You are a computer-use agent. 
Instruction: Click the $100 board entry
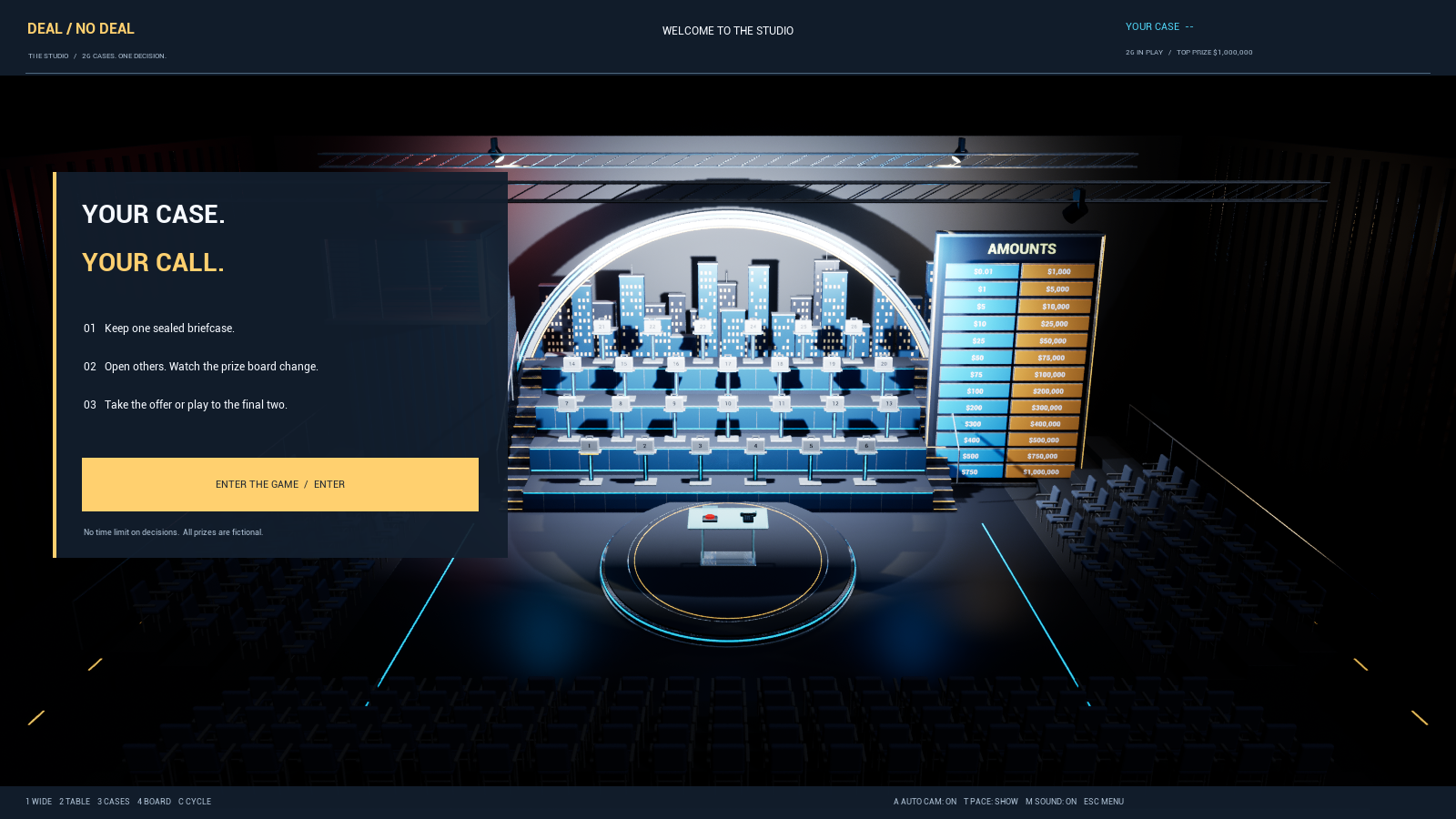975,390
